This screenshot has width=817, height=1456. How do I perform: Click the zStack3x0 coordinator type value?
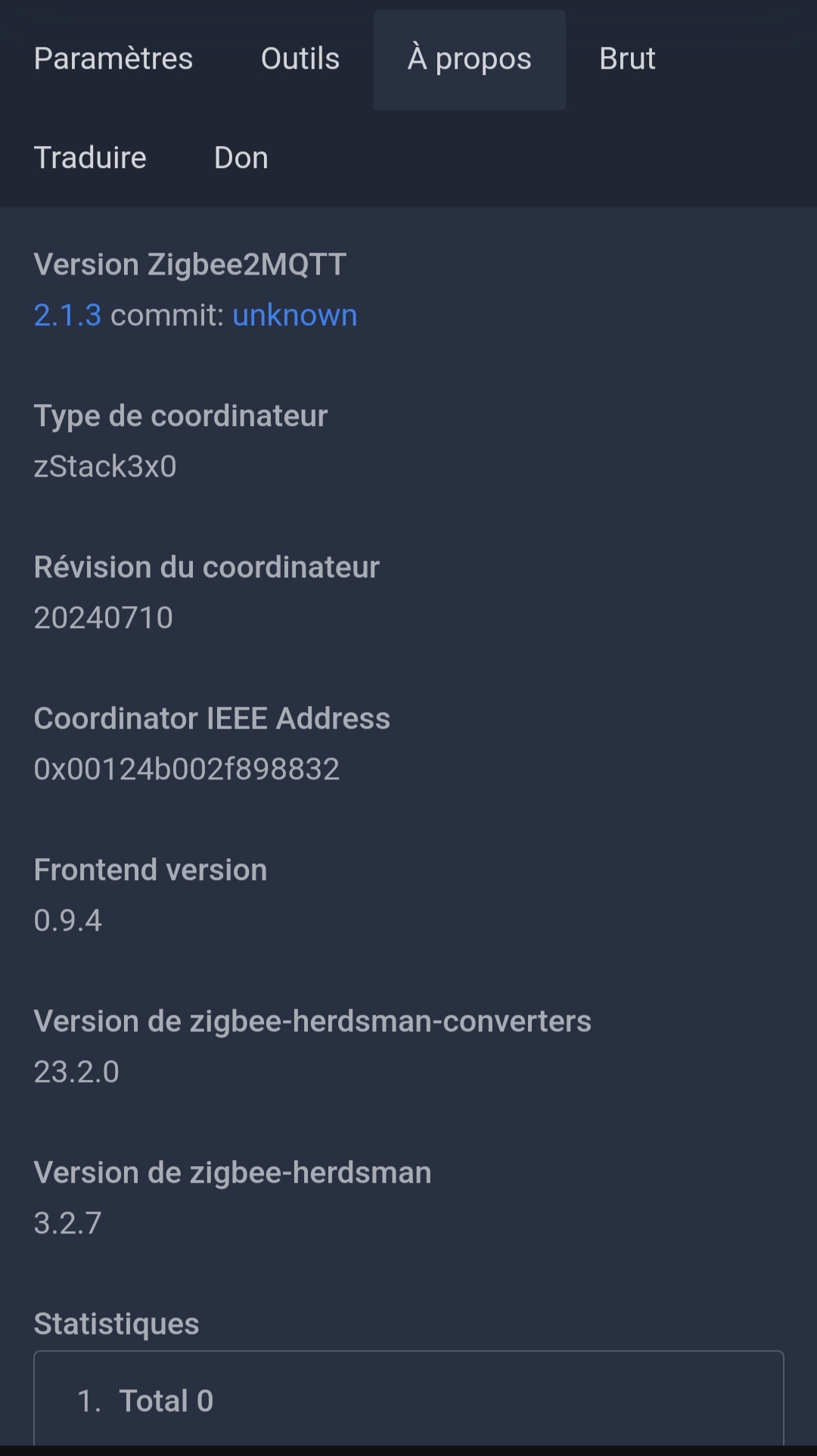pyautogui.click(x=105, y=467)
